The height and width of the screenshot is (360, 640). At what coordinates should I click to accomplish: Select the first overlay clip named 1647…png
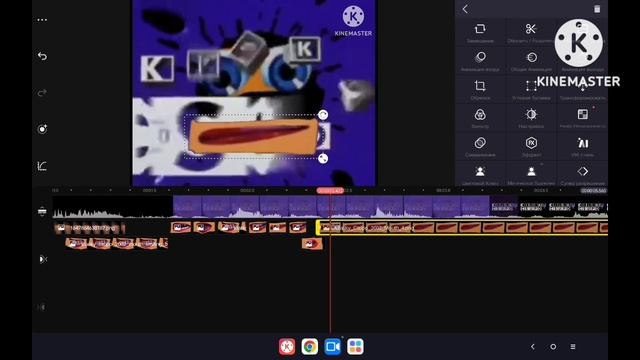[x=89, y=227]
